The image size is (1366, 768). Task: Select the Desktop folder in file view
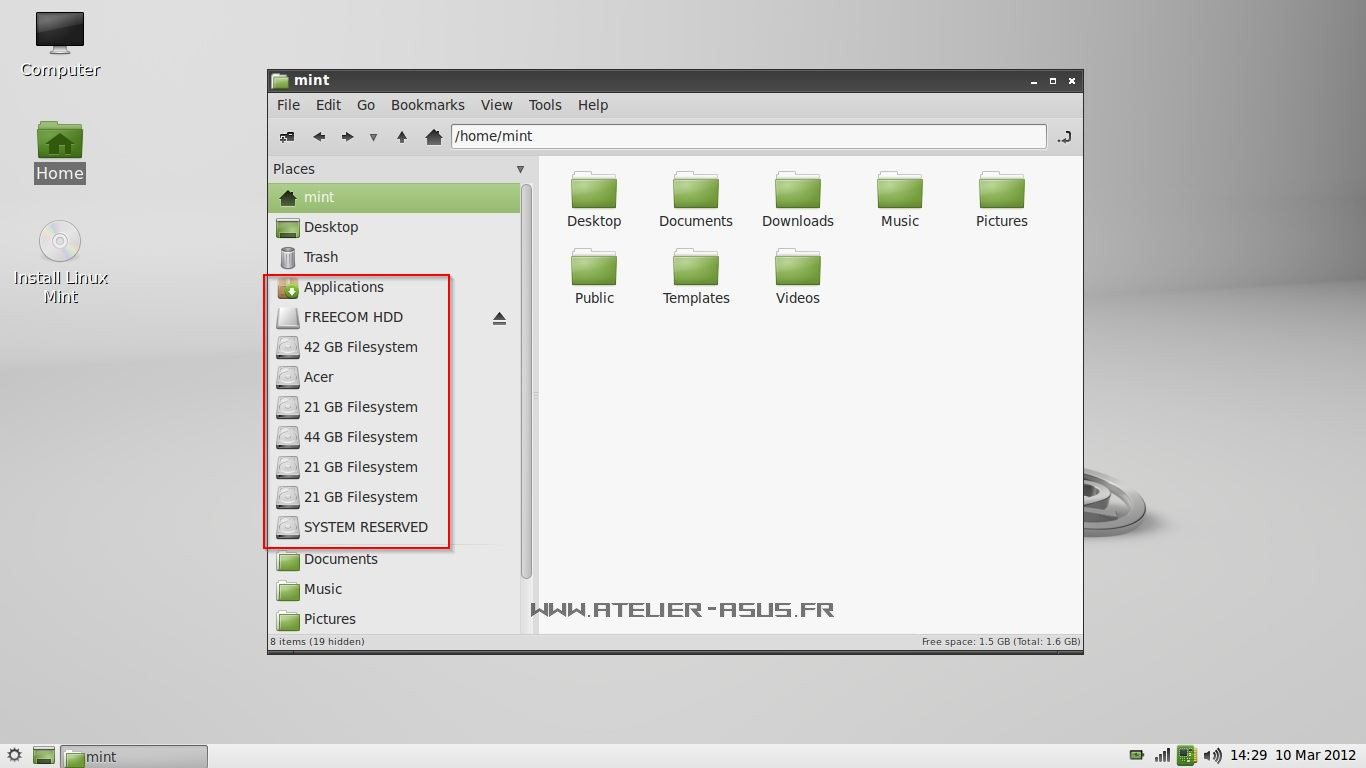594,200
